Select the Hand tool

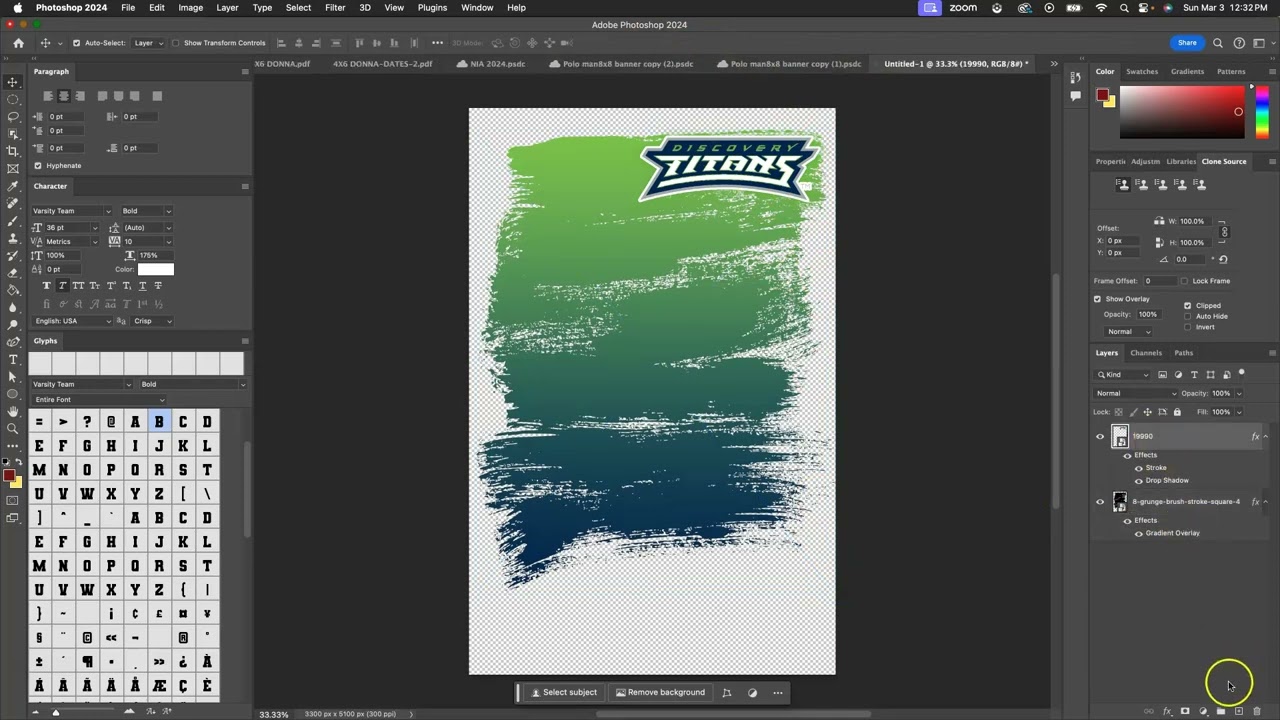click(x=13, y=411)
